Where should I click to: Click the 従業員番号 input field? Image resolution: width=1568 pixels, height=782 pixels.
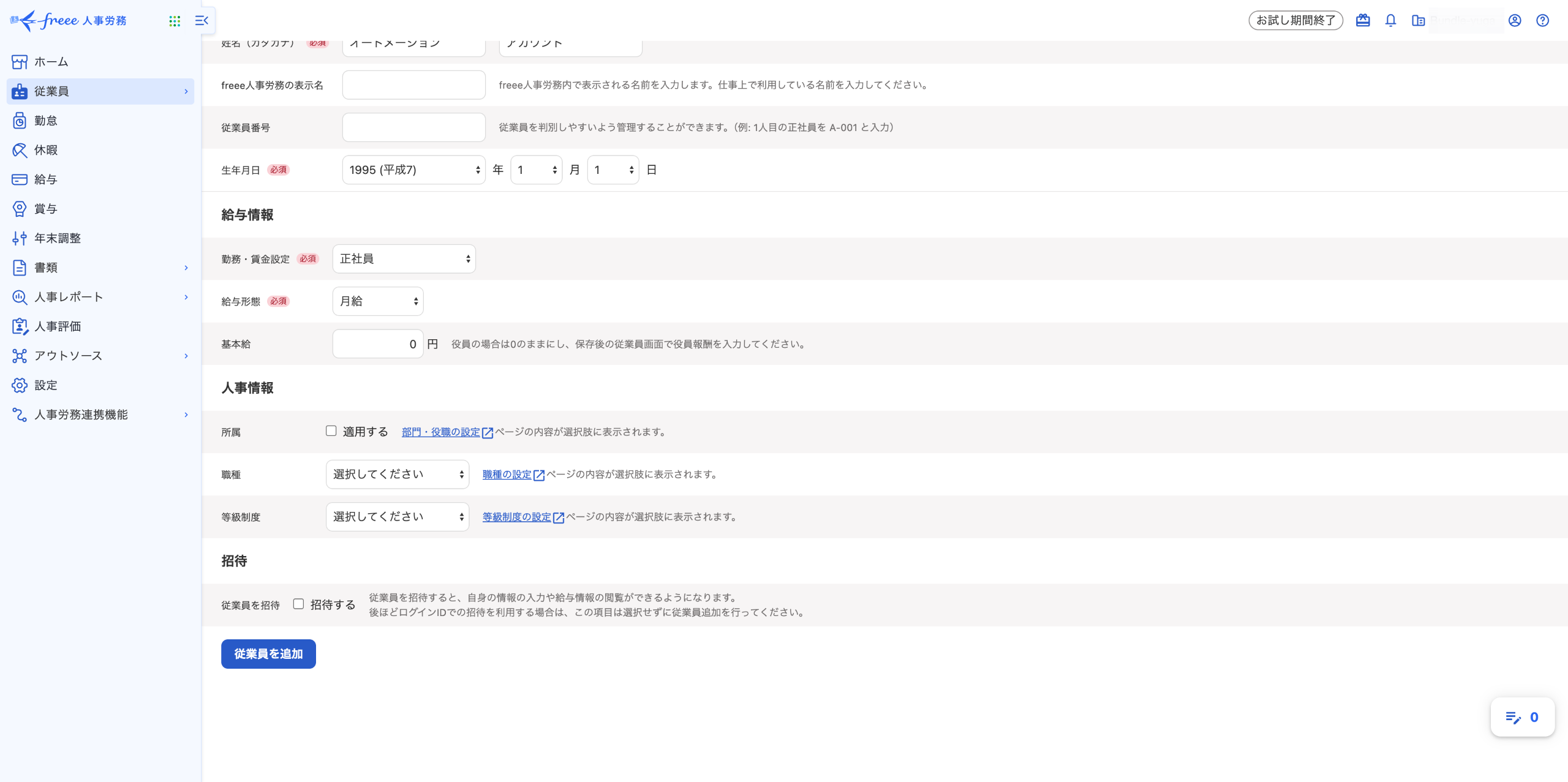tap(413, 127)
